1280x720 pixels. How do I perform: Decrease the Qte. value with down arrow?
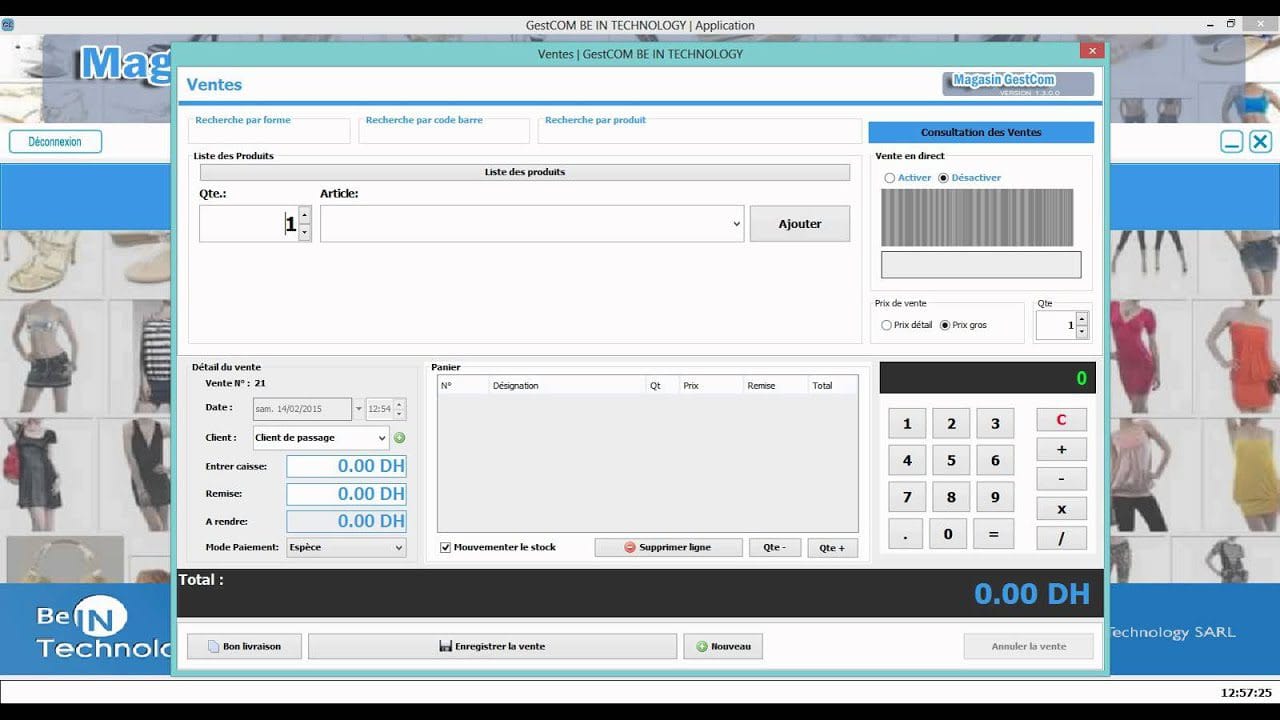[x=304, y=233]
